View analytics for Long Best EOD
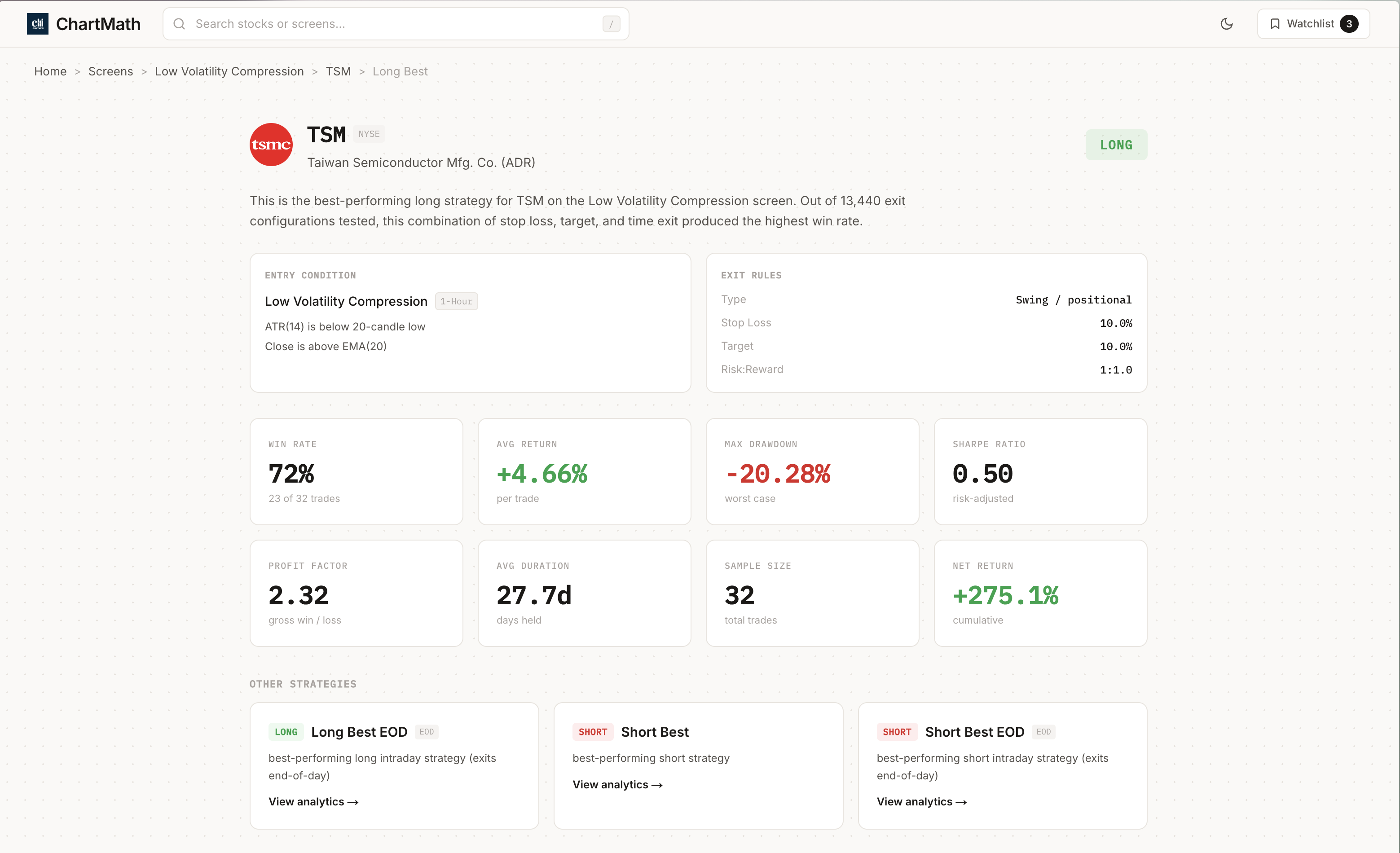 click(x=313, y=801)
